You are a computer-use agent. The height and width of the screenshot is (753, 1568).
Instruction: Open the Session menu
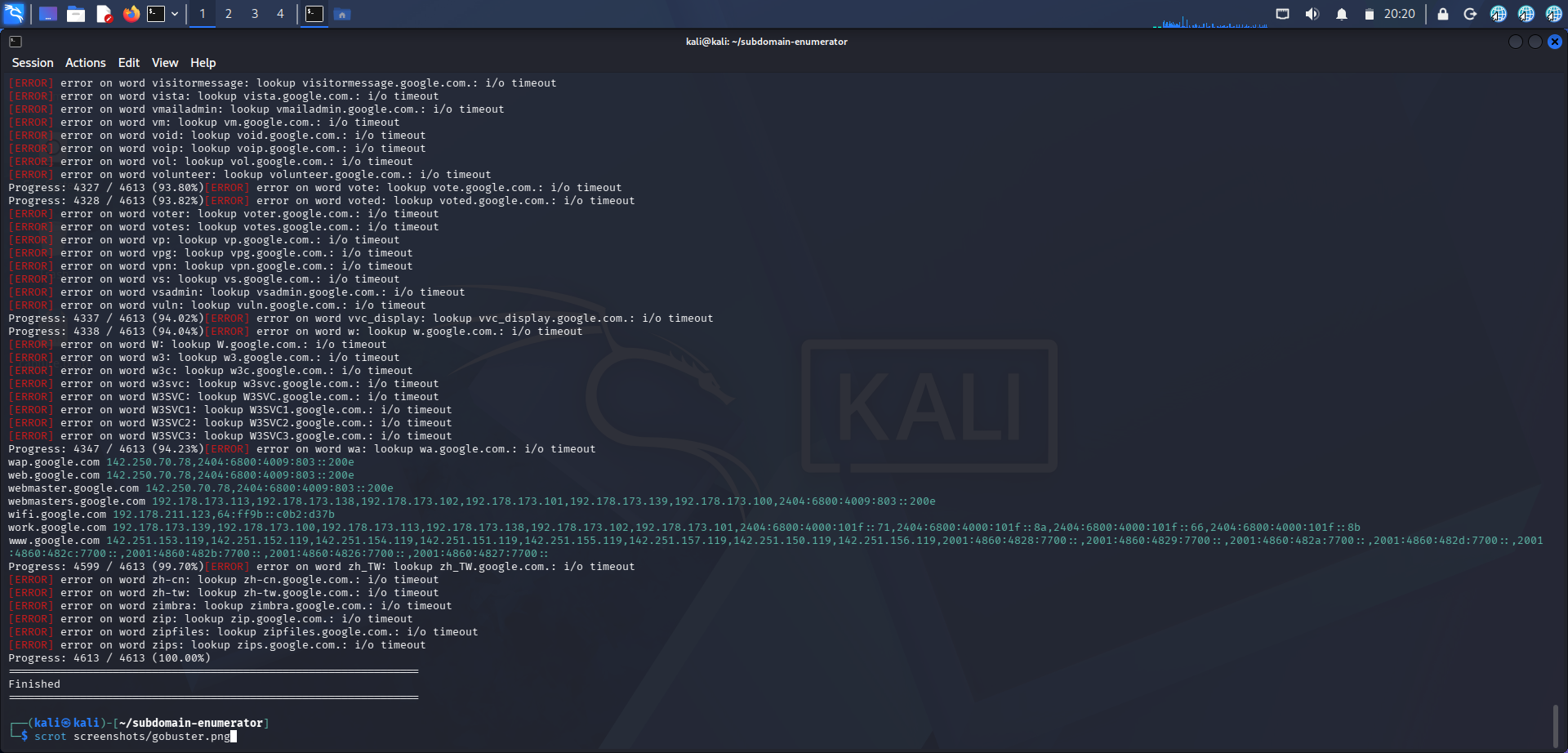[33, 63]
